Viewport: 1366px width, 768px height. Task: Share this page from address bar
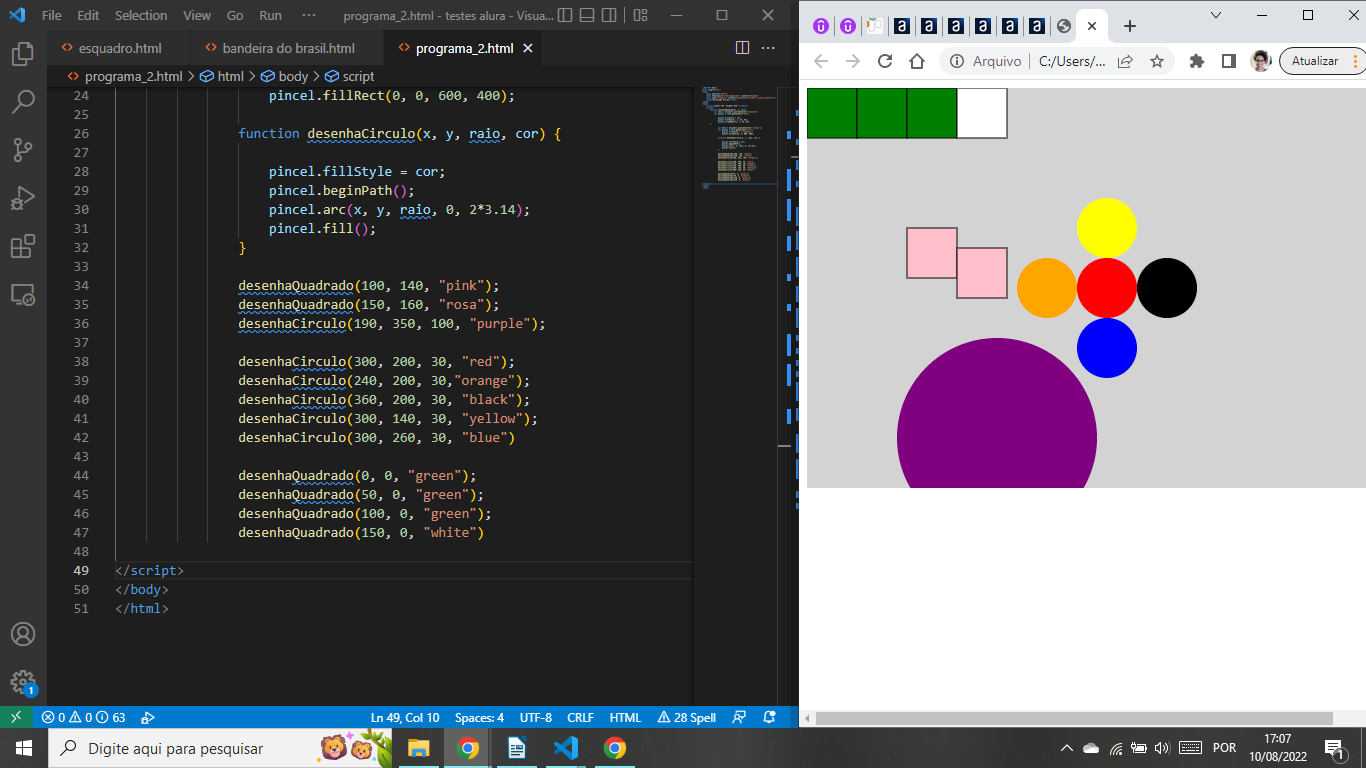pyautogui.click(x=1125, y=61)
